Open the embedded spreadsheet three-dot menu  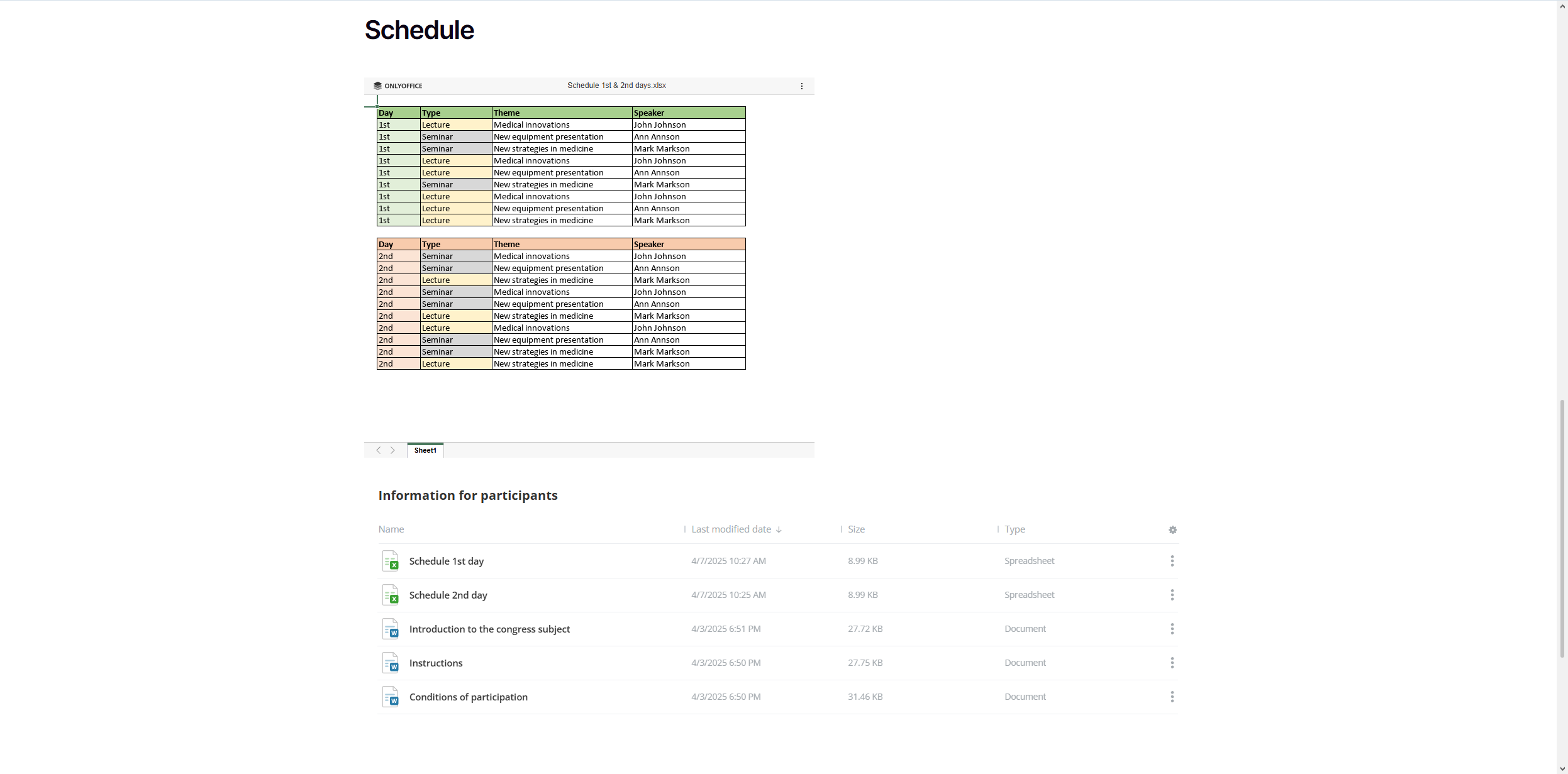tap(801, 86)
